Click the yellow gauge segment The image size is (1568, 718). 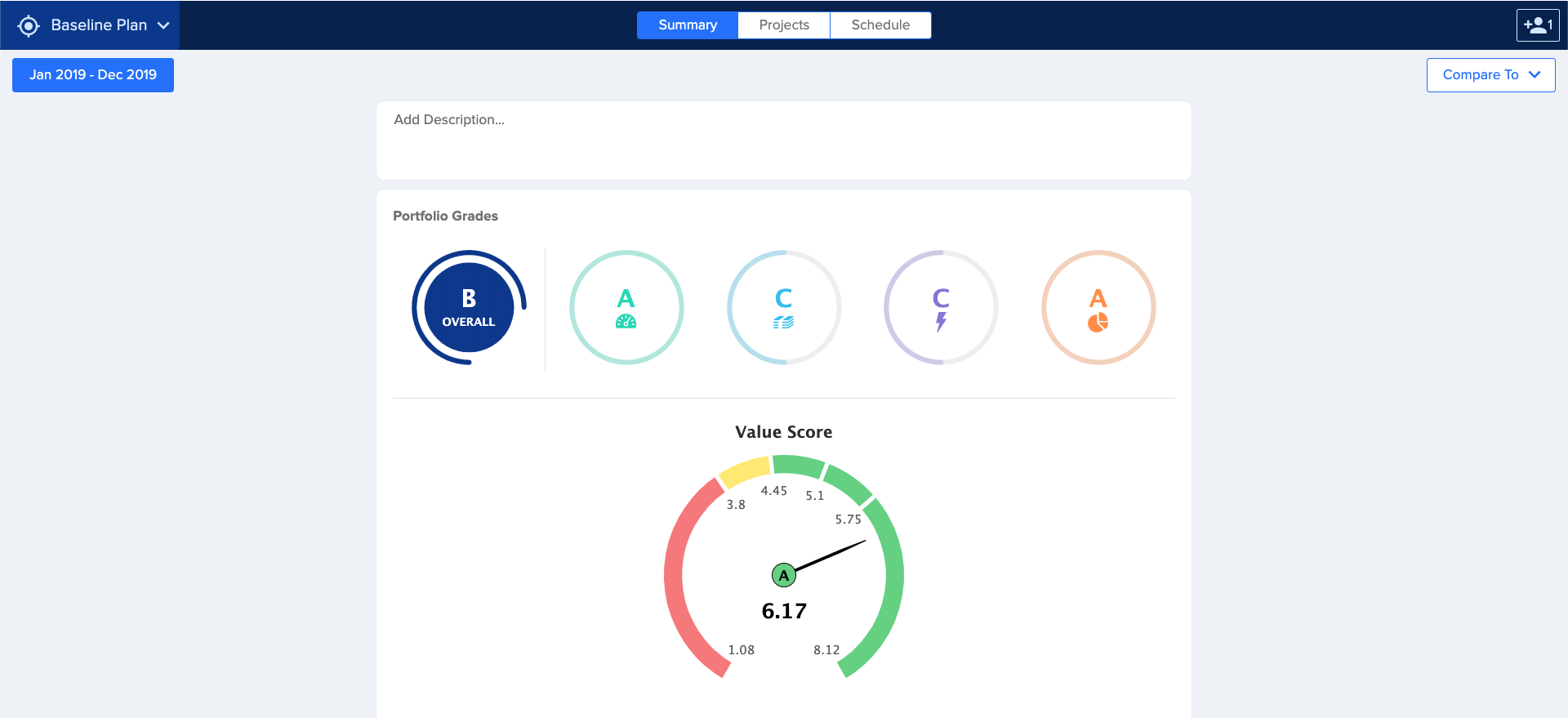point(745,471)
